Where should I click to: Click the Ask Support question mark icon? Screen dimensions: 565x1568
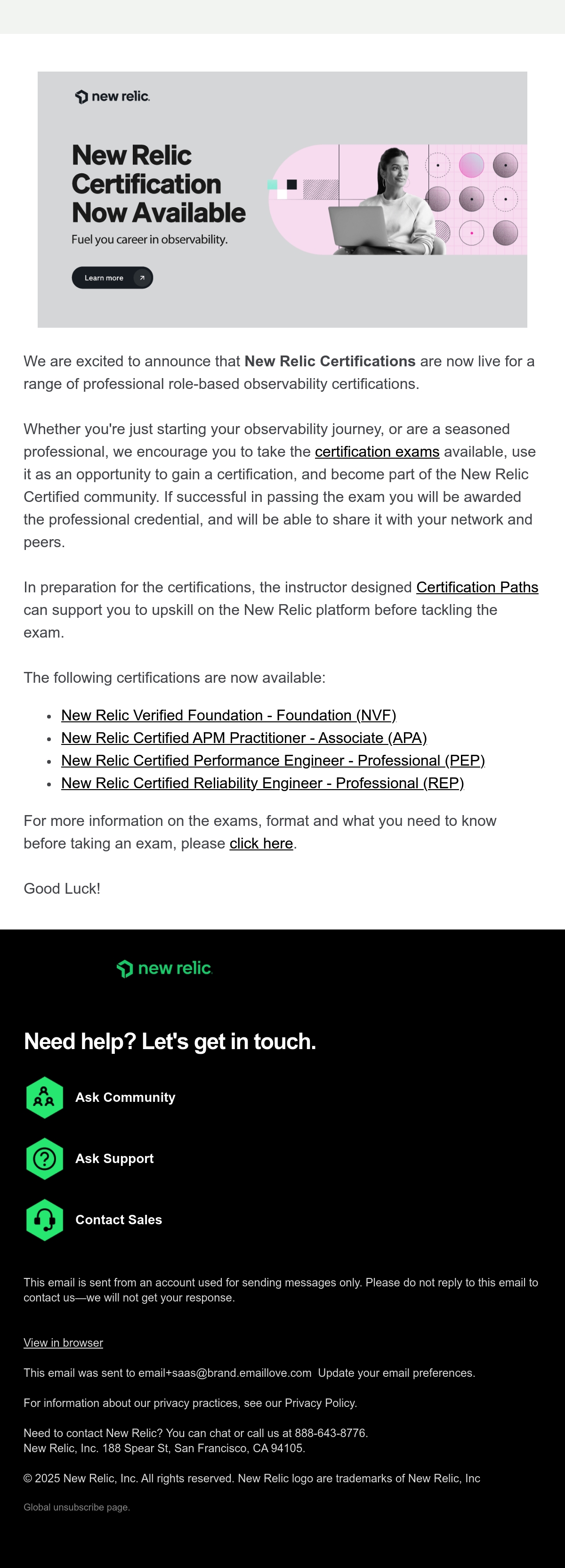click(44, 1158)
